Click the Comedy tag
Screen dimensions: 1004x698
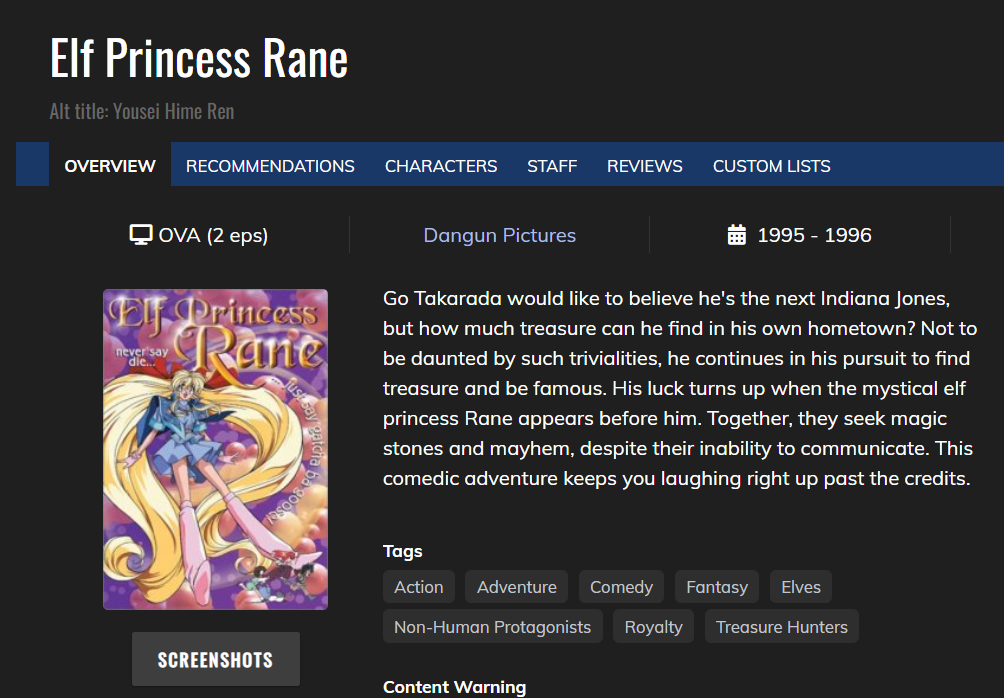coord(621,587)
